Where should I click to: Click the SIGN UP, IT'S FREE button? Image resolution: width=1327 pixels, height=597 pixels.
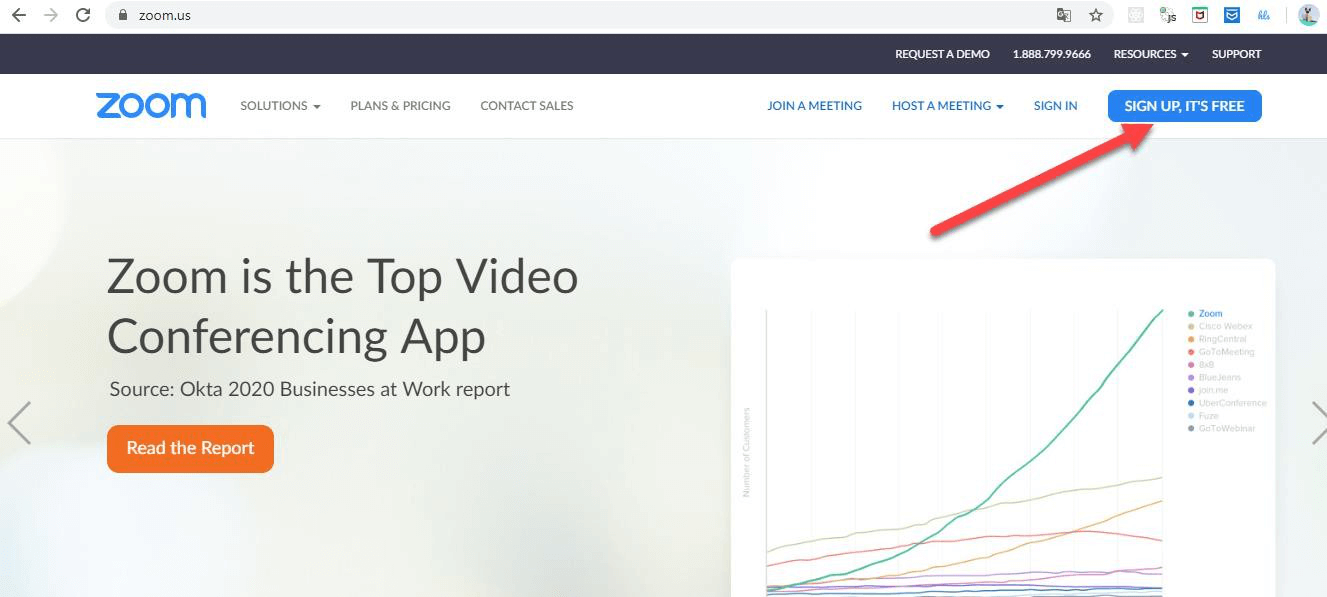1184,105
